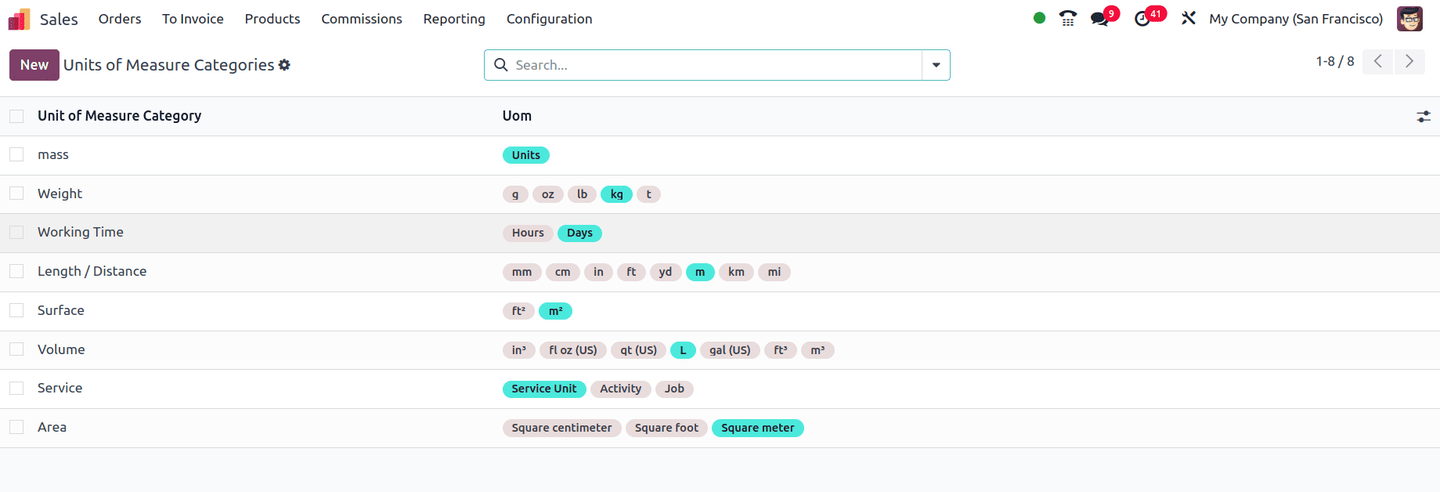Tick the checkbox for Volume category
The height and width of the screenshot is (492, 1440).
(x=16, y=350)
